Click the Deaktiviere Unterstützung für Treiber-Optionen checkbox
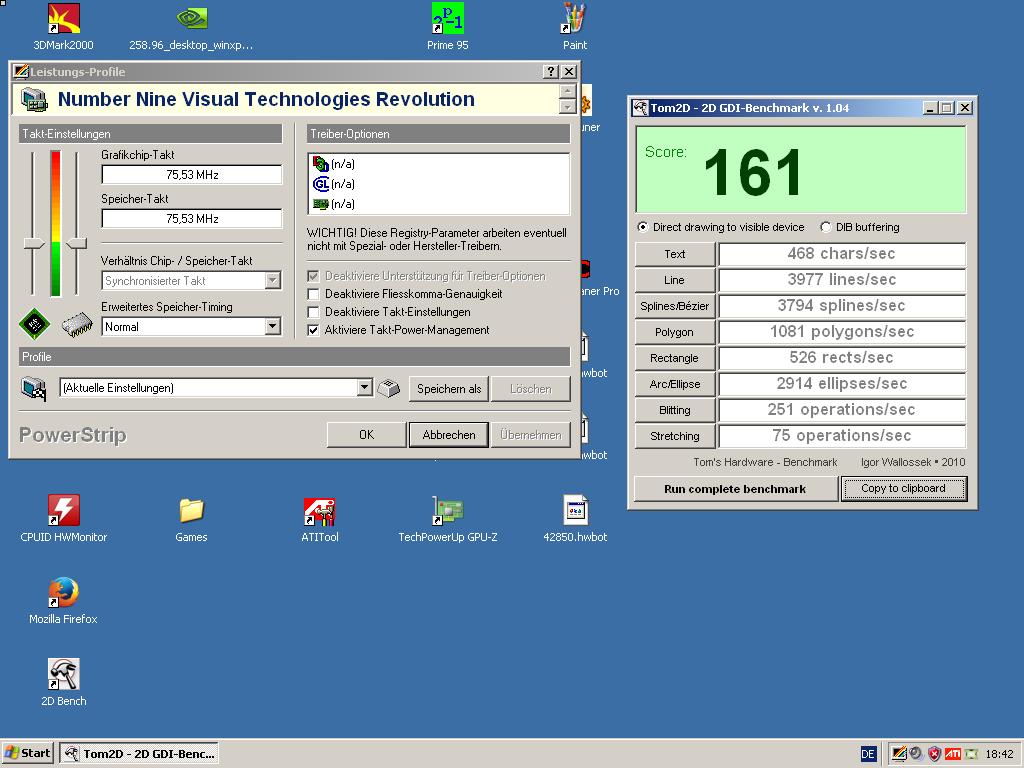This screenshot has height=768, width=1024. [x=313, y=276]
